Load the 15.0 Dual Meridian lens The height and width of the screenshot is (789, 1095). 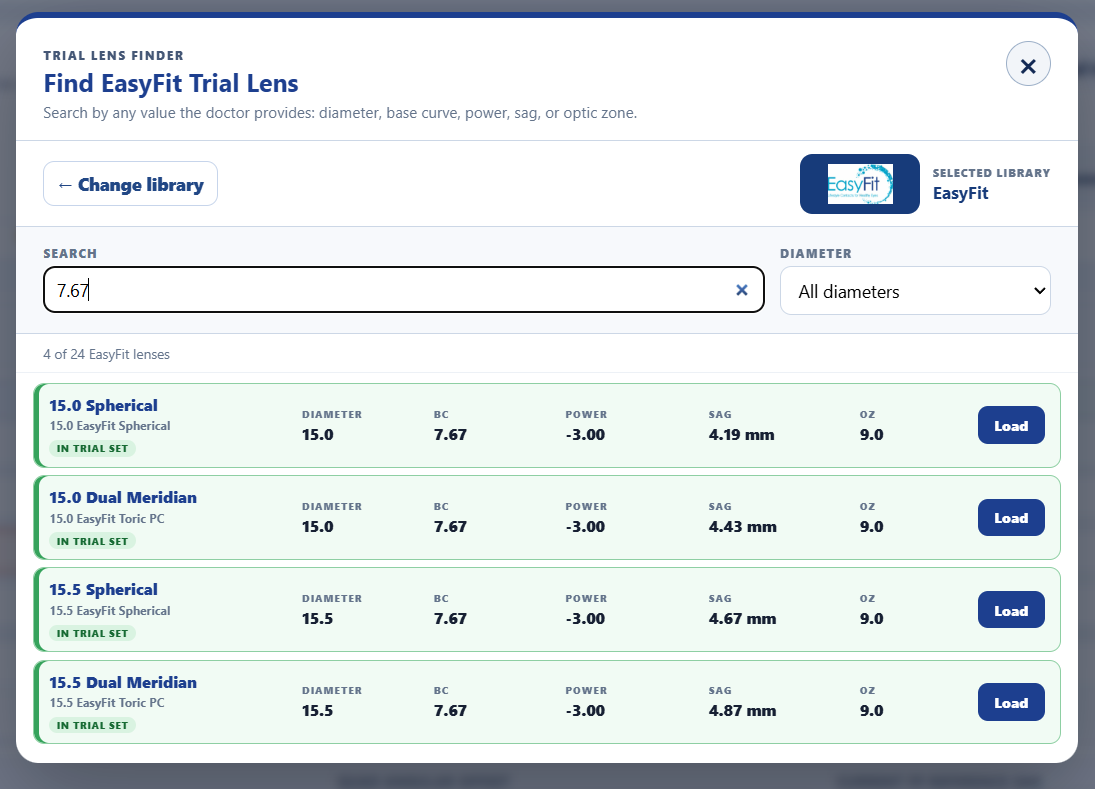1011,518
